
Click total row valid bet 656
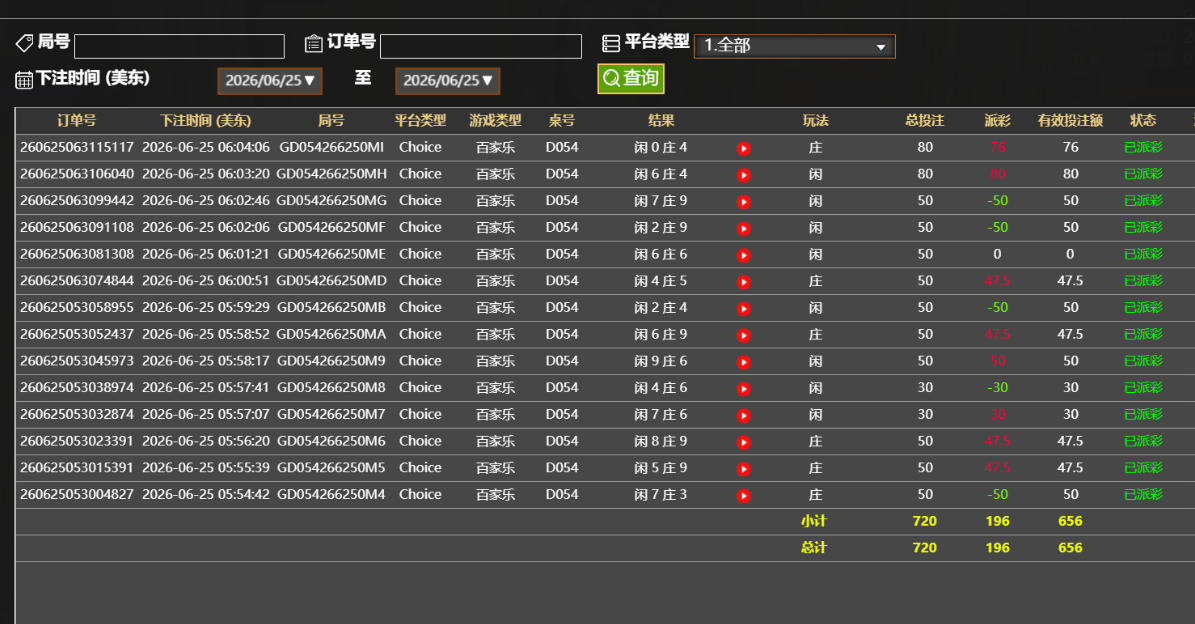coord(1070,548)
